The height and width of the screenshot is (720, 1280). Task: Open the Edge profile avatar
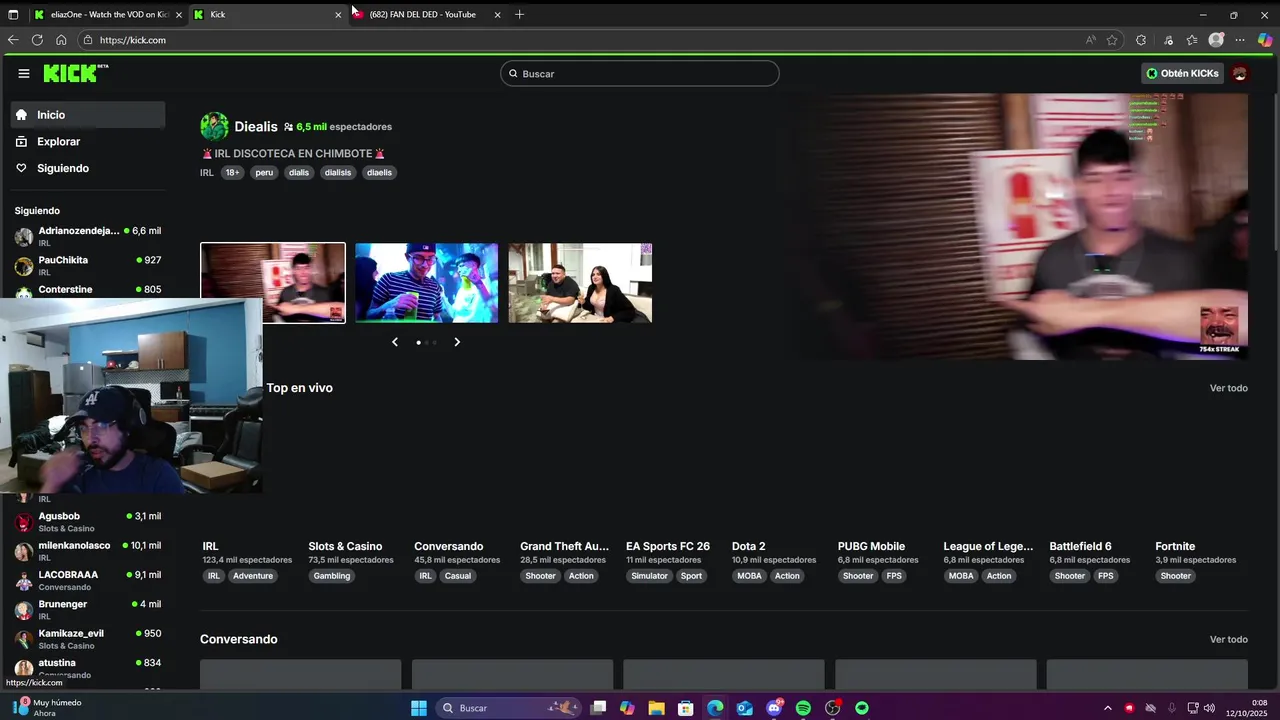(x=1216, y=40)
